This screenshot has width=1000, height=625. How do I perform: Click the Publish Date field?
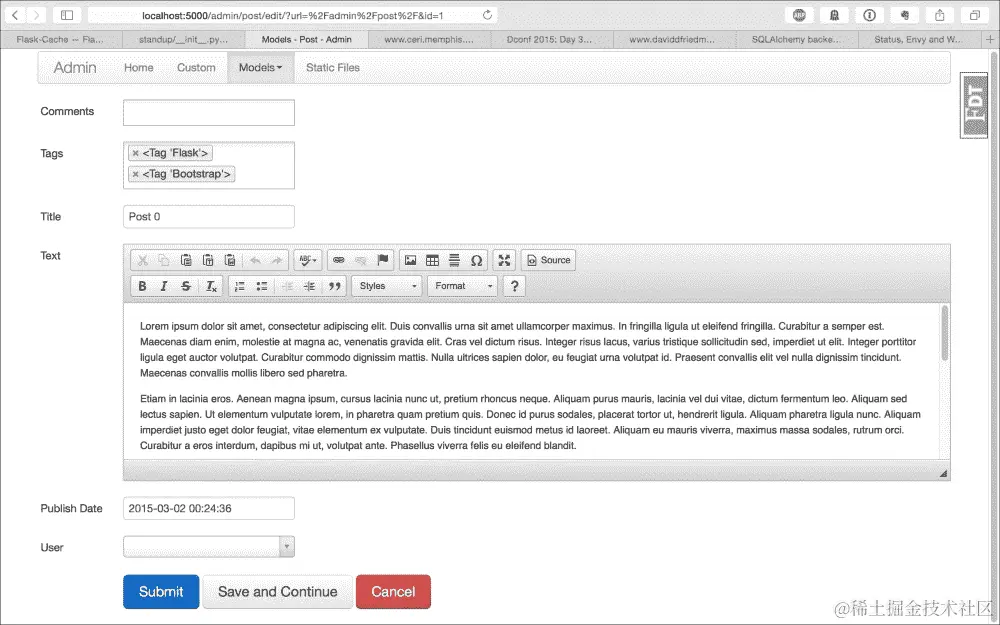(x=209, y=508)
